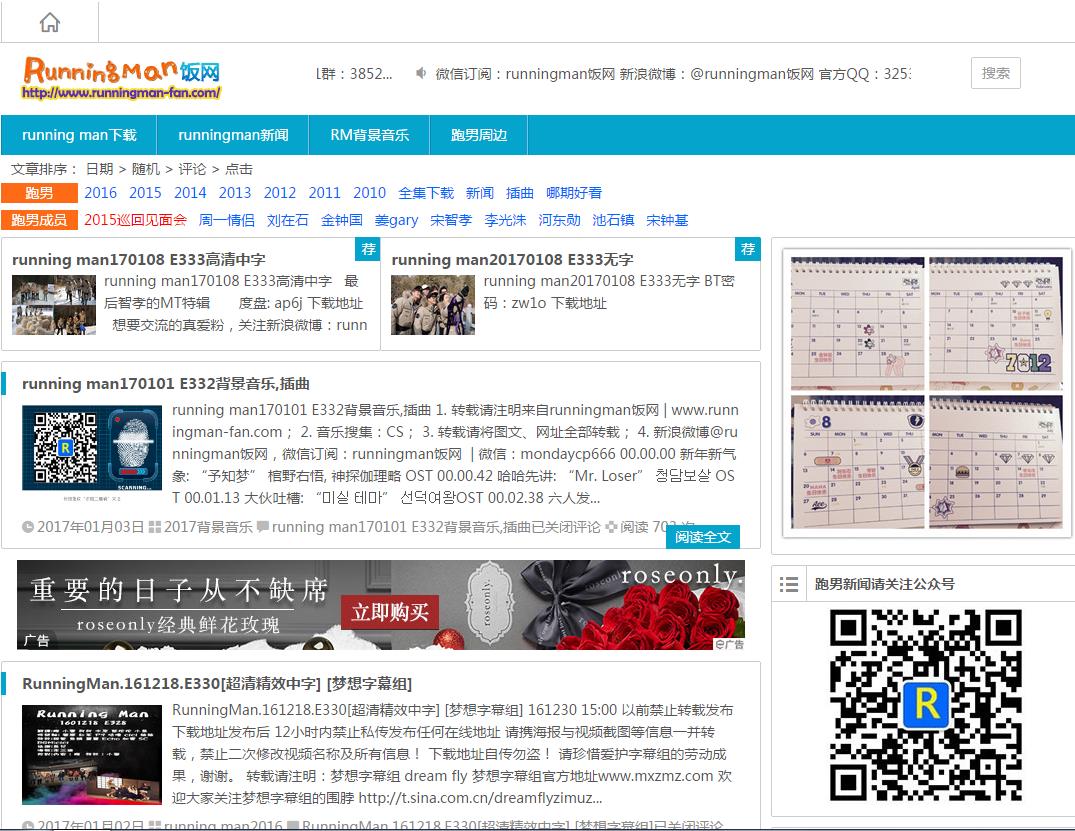Go to the home icon
1075x831 pixels.
pos(50,23)
